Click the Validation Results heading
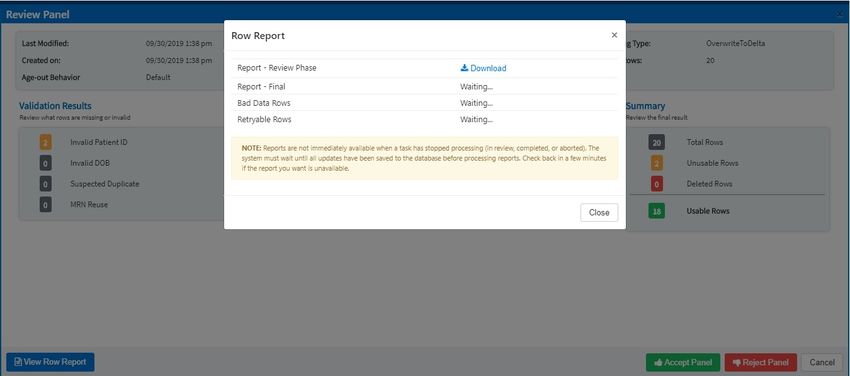This screenshot has width=850, height=376. click(55, 106)
